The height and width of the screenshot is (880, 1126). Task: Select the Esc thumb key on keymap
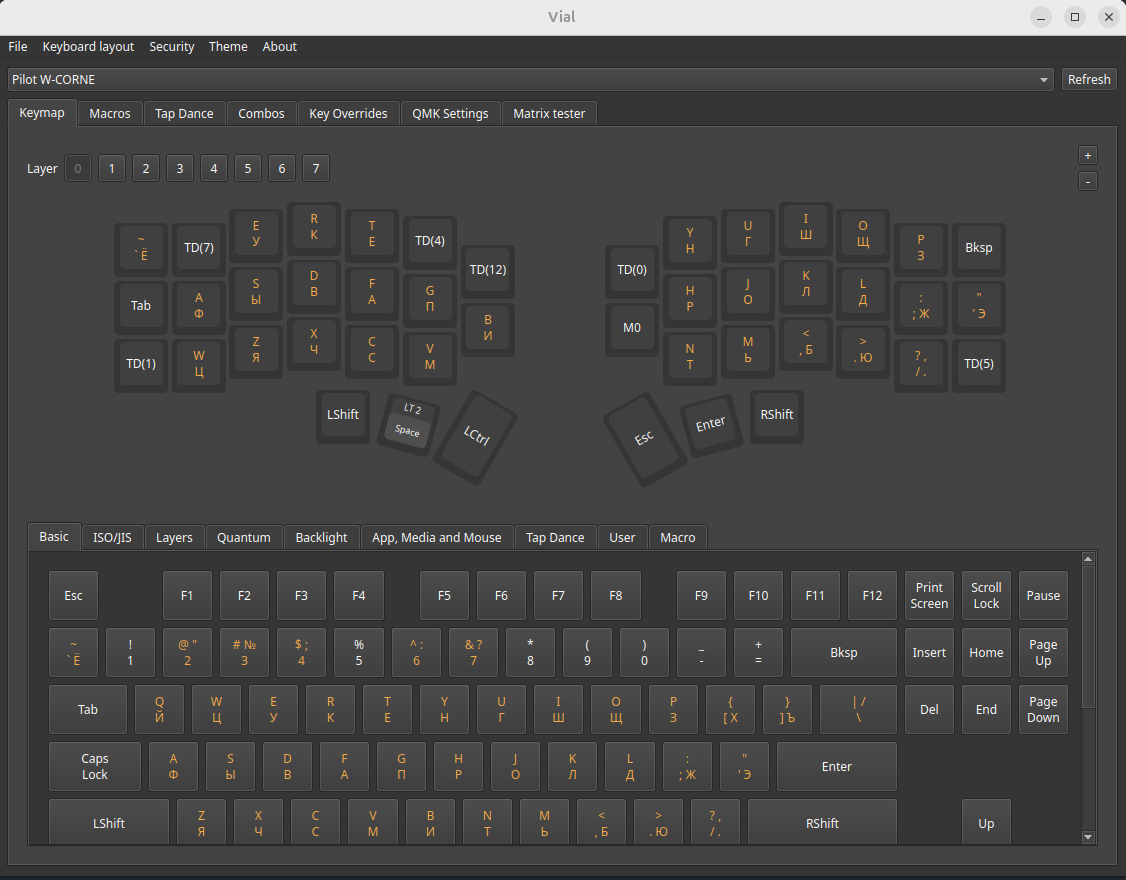[x=644, y=438]
